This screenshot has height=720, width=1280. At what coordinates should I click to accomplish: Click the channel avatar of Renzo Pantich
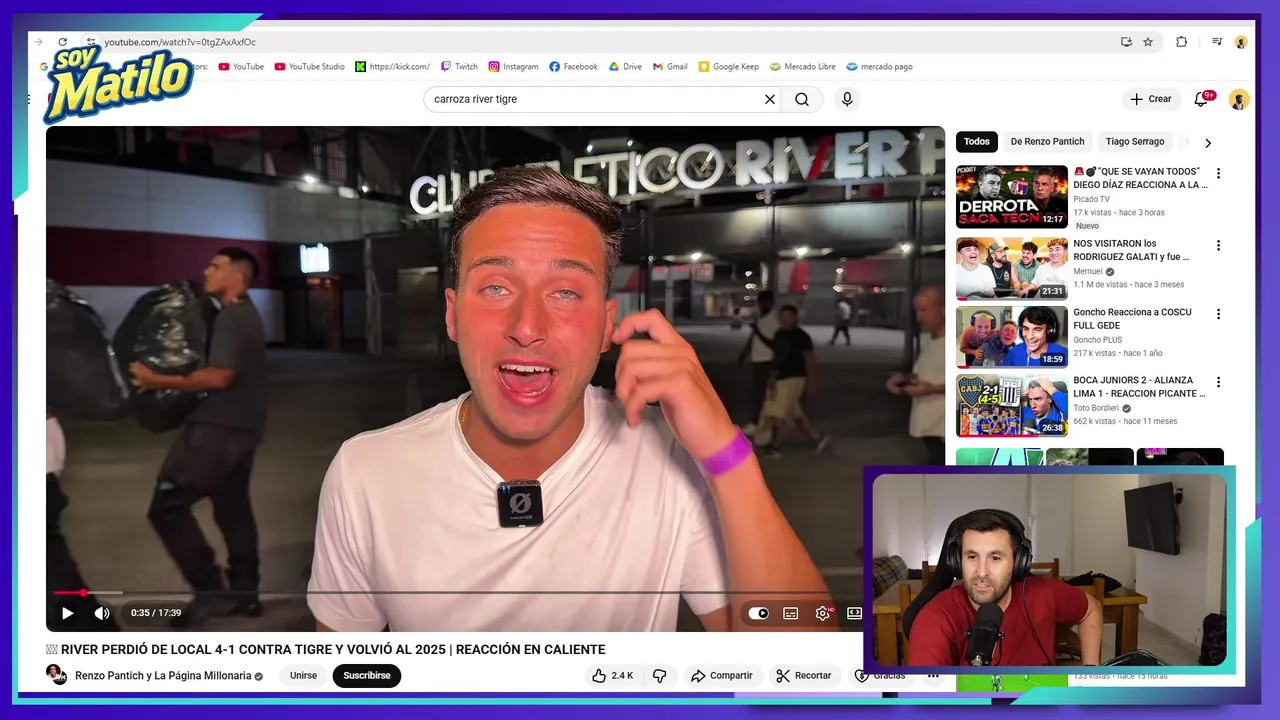click(56, 675)
